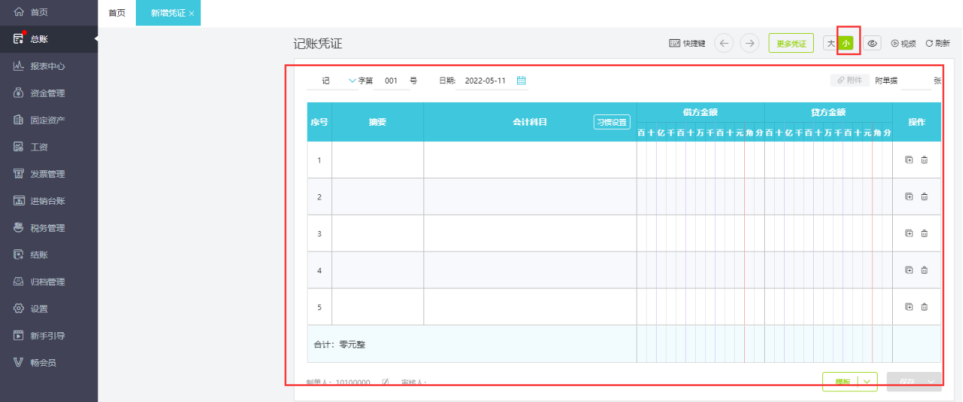
Task: Click the 合计:零元整 total text
Action: [x=340, y=344]
